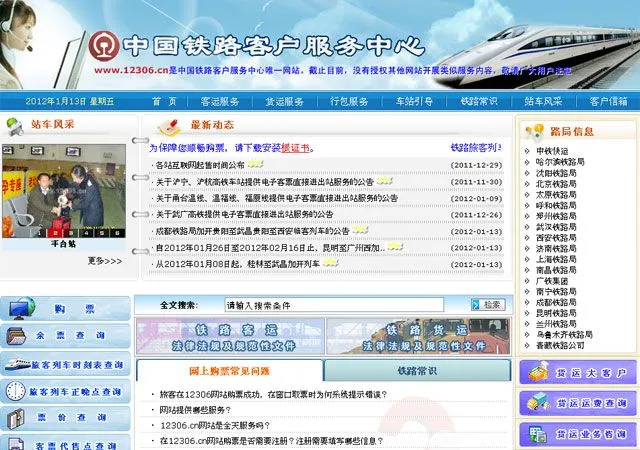Click the 购票 button
This screenshot has height=450, width=640.
(x=65, y=308)
